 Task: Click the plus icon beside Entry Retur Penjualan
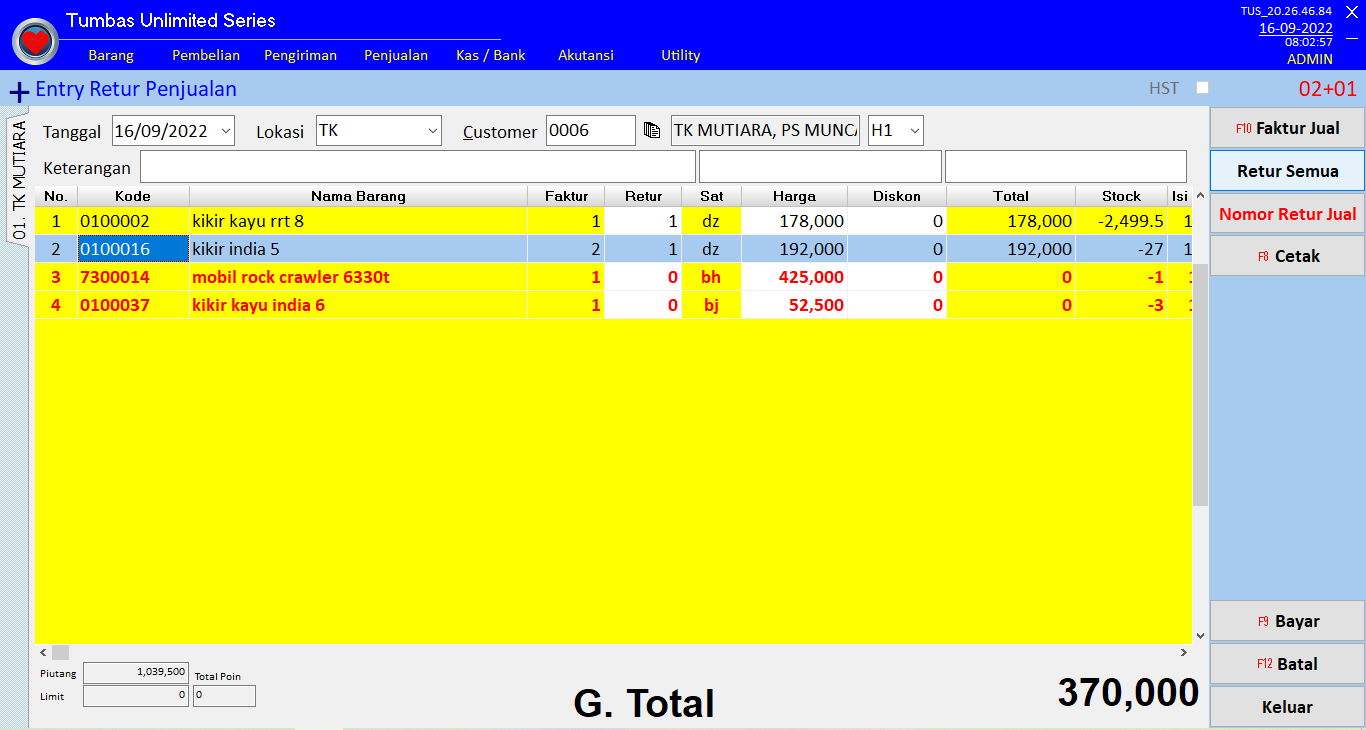[19, 92]
